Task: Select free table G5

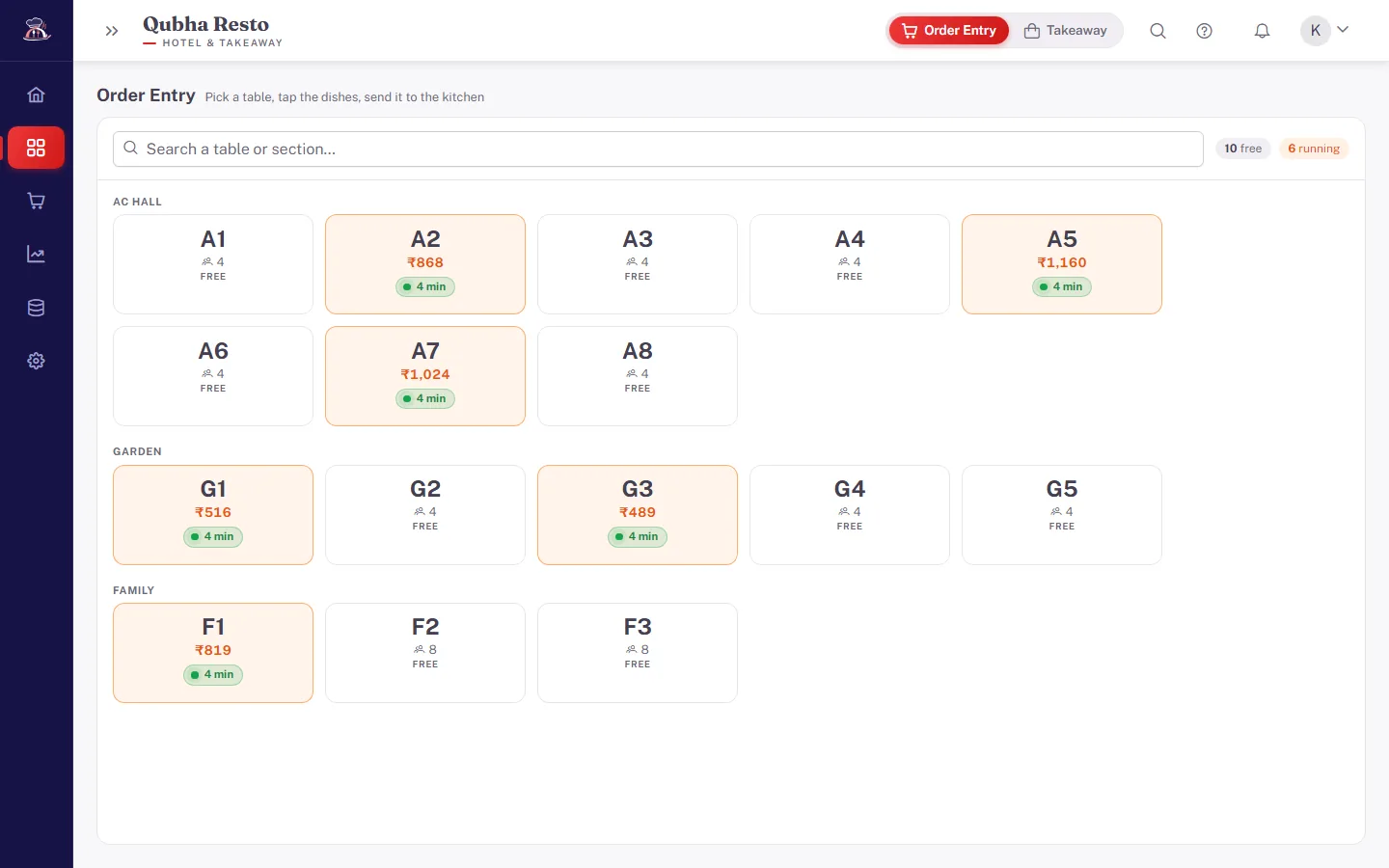Action: pyautogui.click(x=1062, y=515)
